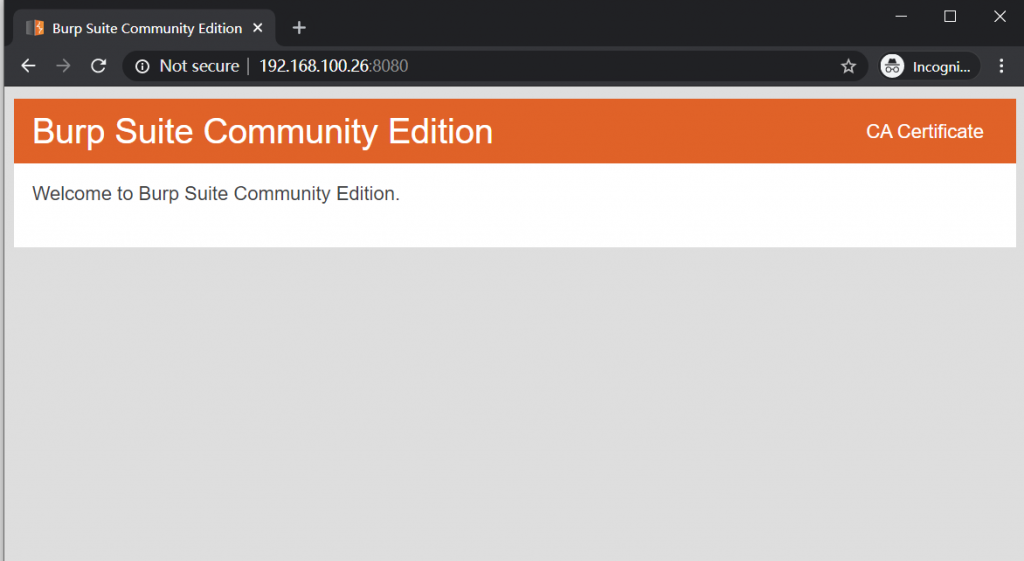Download the CA Certificate link
Viewport: 1024px width, 561px height.
click(x=924, y=131)
